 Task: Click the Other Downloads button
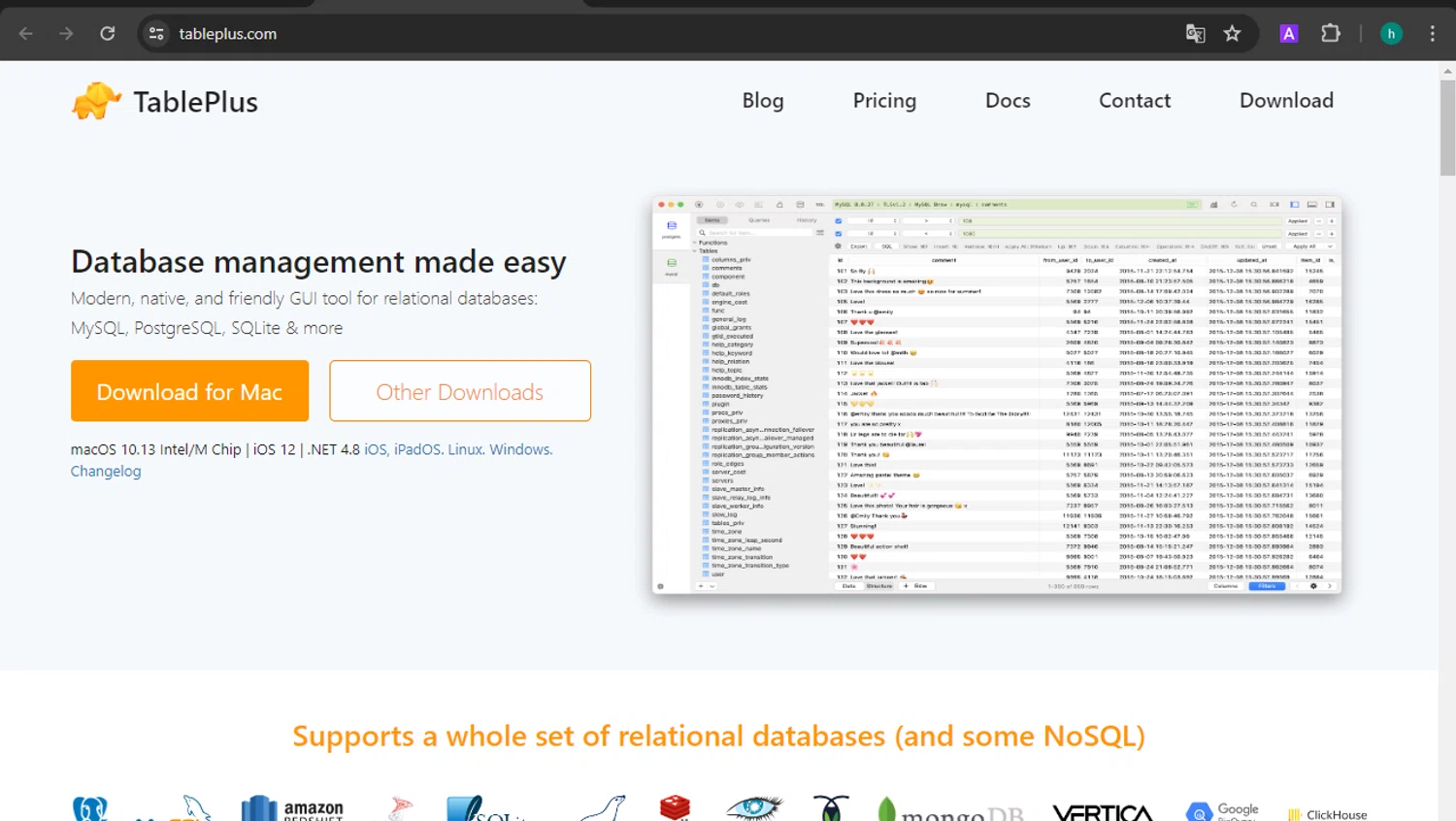point(460,391)
